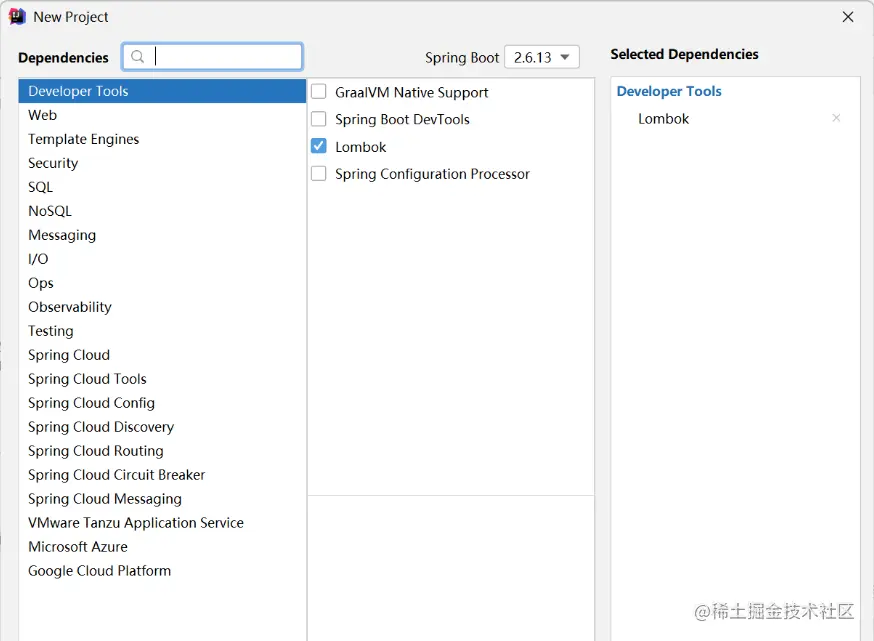Enable GraalVM Native Support checkbox
874x641 pixels.
tap(319, 91)
